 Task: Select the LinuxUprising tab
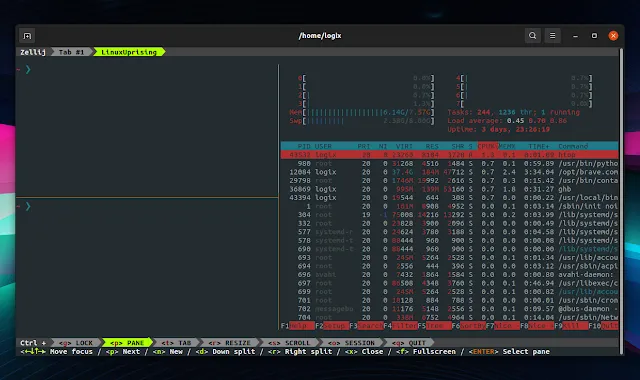129,52
